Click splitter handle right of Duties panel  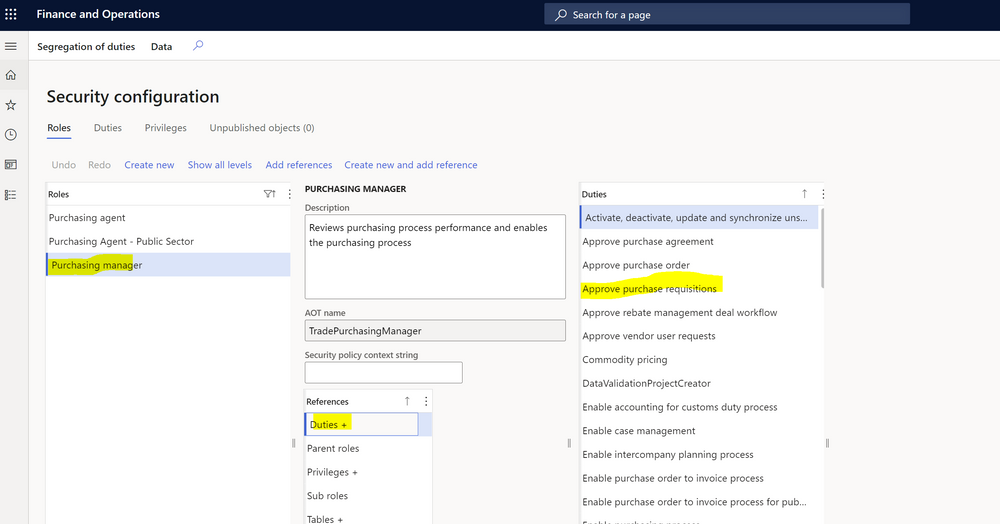(827, 443)
